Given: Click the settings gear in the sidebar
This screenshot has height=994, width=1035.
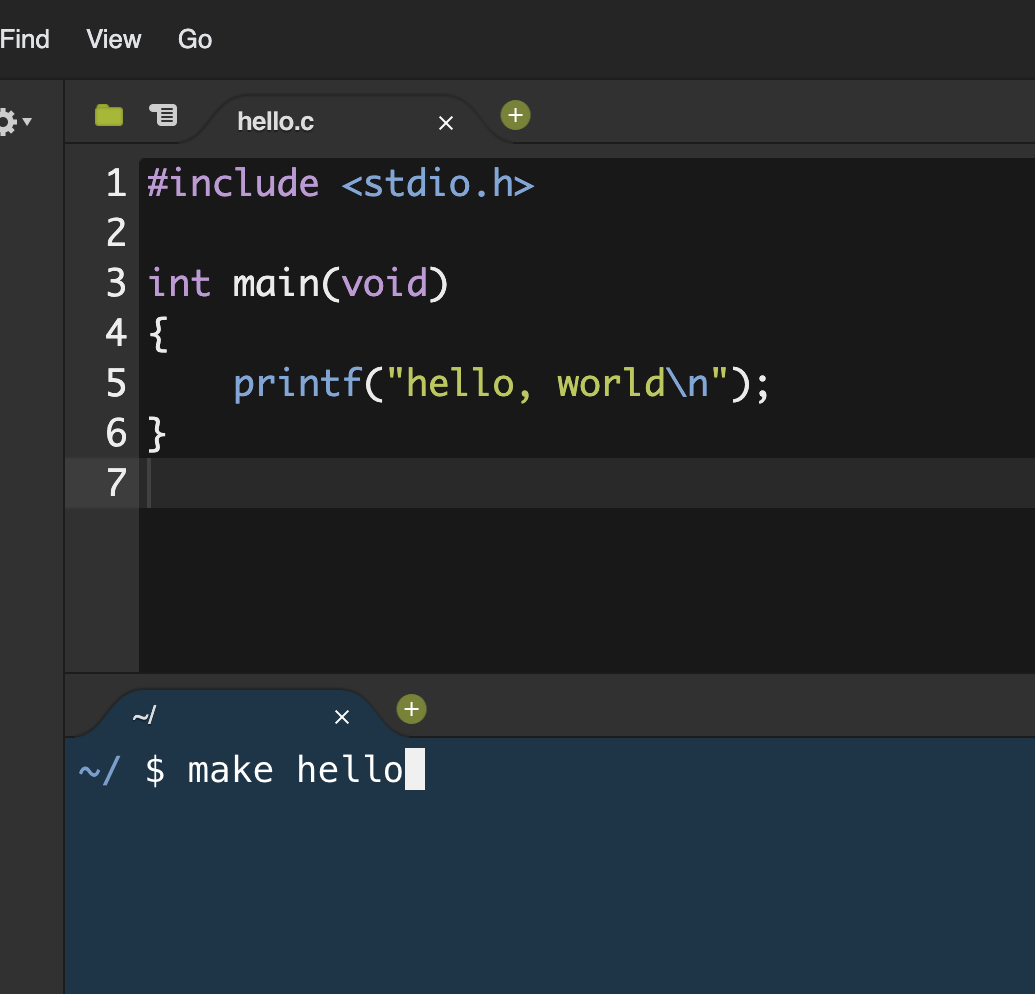Looking at the screenshot, I should 8,120.
